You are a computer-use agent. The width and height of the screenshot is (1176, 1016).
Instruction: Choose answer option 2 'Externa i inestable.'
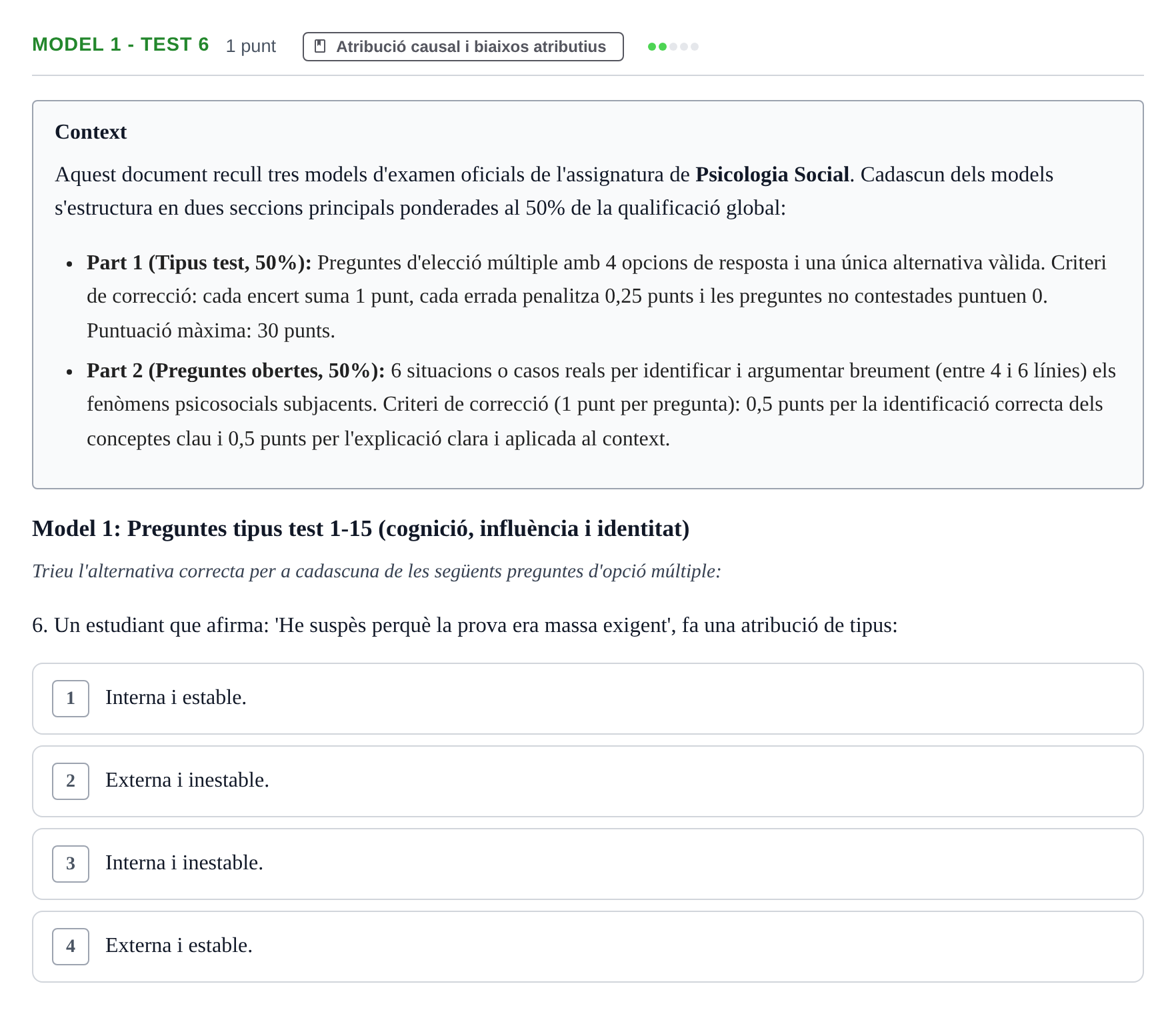(x=587, y=781)
